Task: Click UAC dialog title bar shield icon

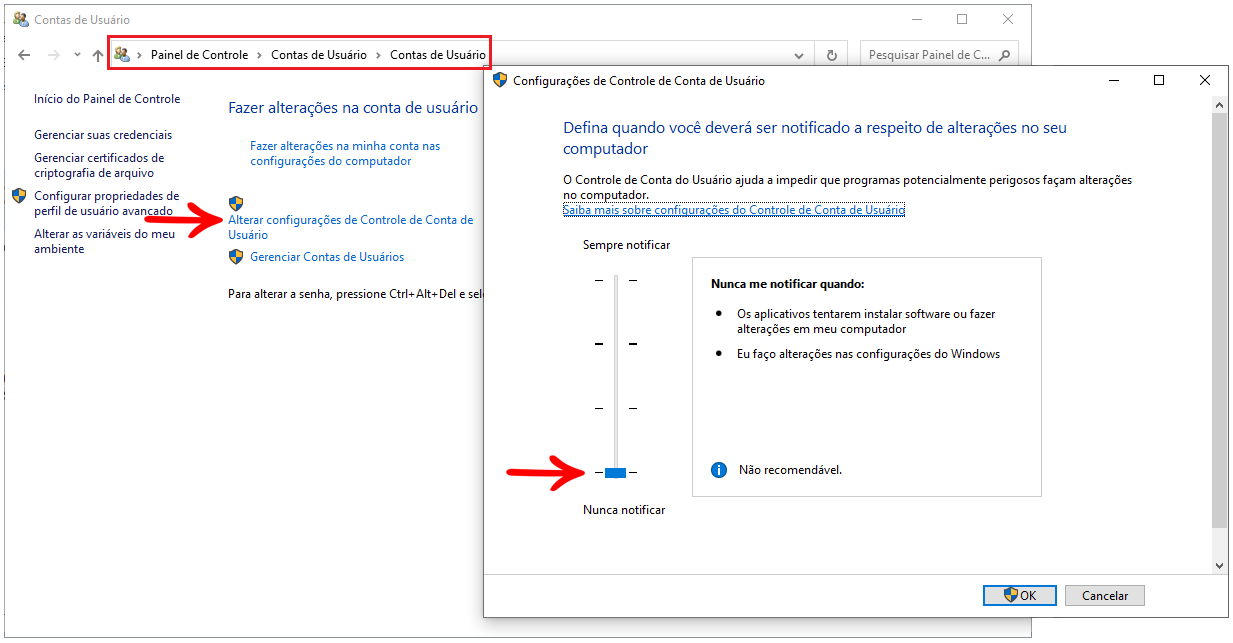Action: pyautogui.click(x=501, y=80)
